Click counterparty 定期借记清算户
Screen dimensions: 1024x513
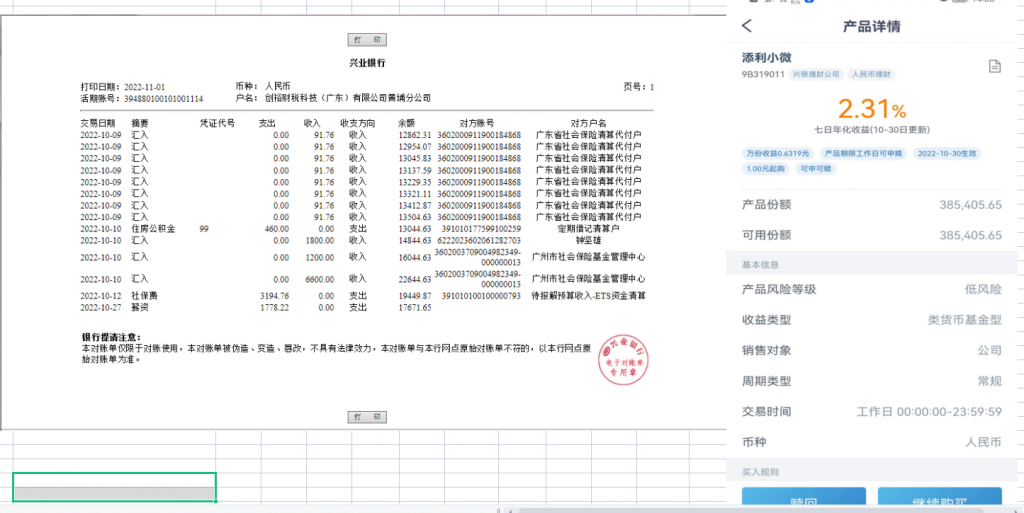[588, 228]
